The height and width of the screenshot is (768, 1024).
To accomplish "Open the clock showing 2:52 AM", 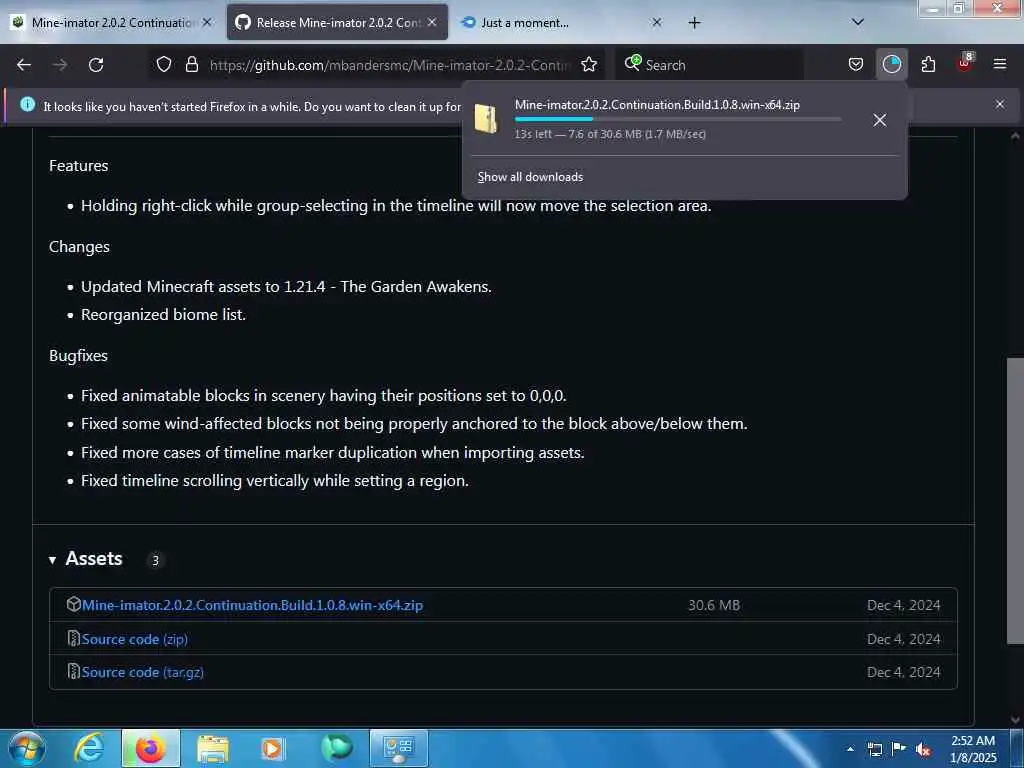I will (x=973, y=749).
